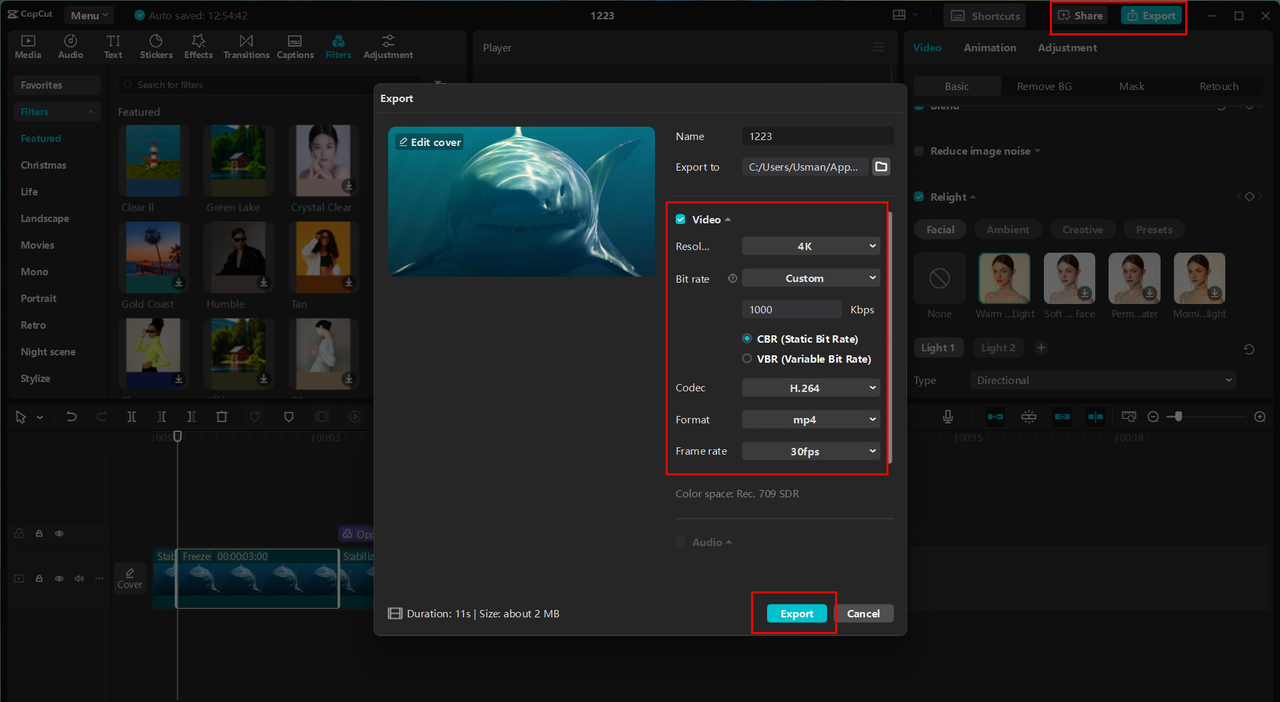
Task: Switch to the Animation tab
Action: click(x=990, y=48)
